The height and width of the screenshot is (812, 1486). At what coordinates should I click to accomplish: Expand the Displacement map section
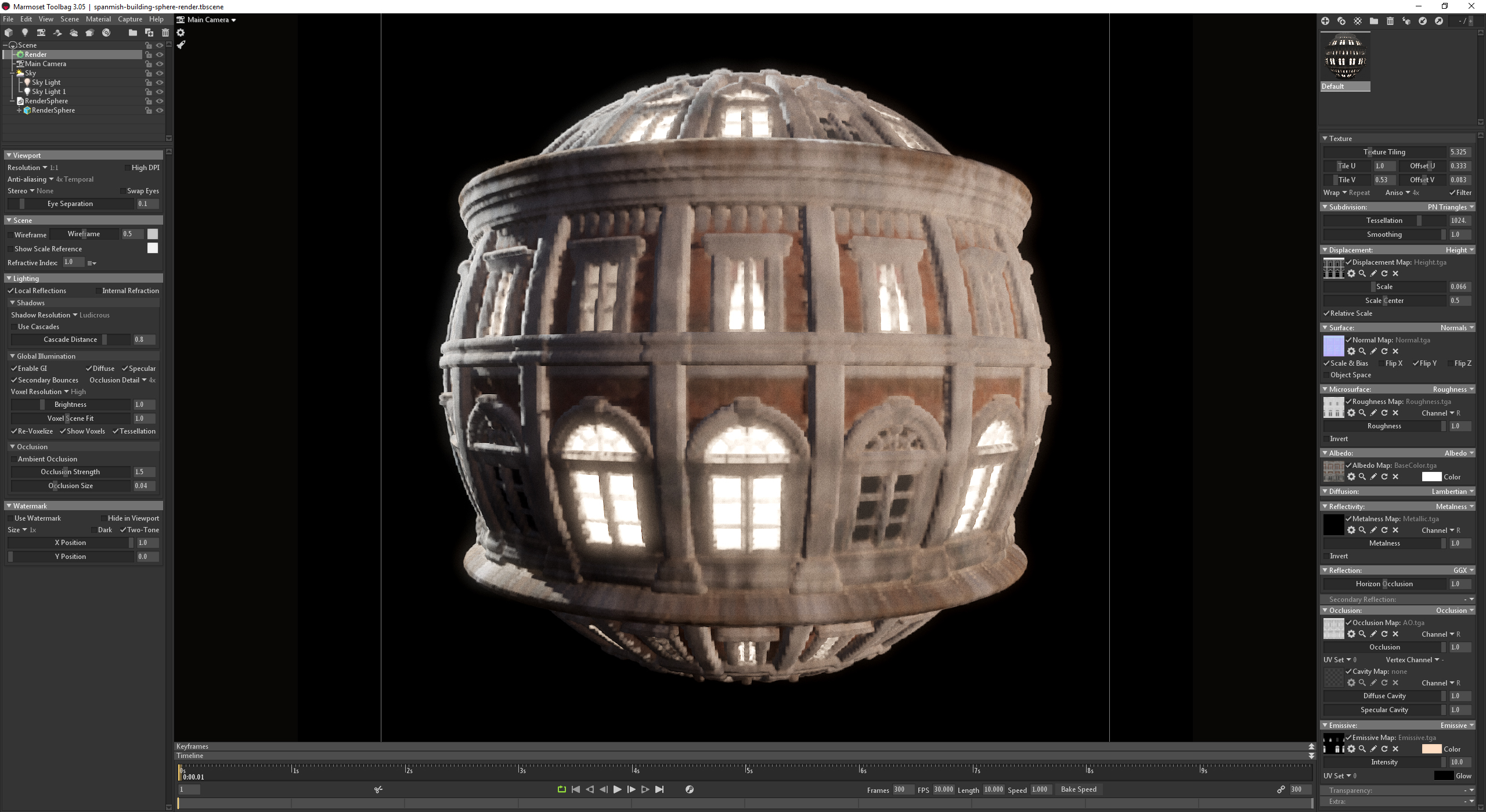pos(1324,249)
